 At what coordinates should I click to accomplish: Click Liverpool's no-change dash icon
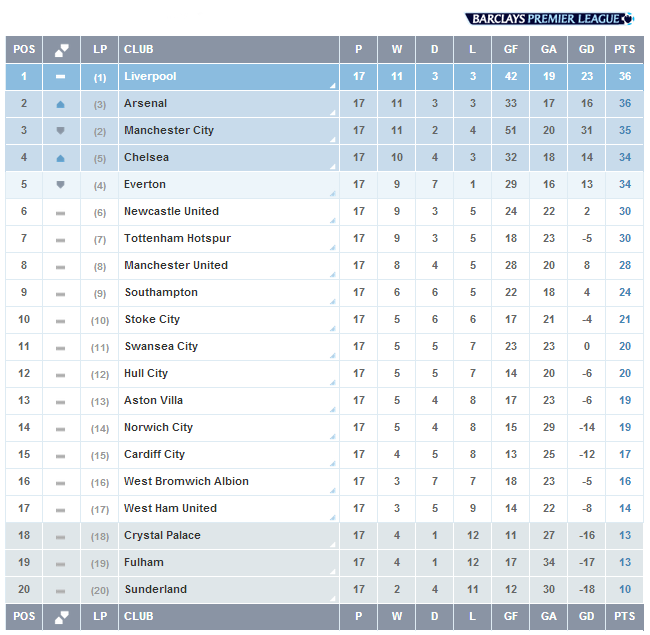61,77
